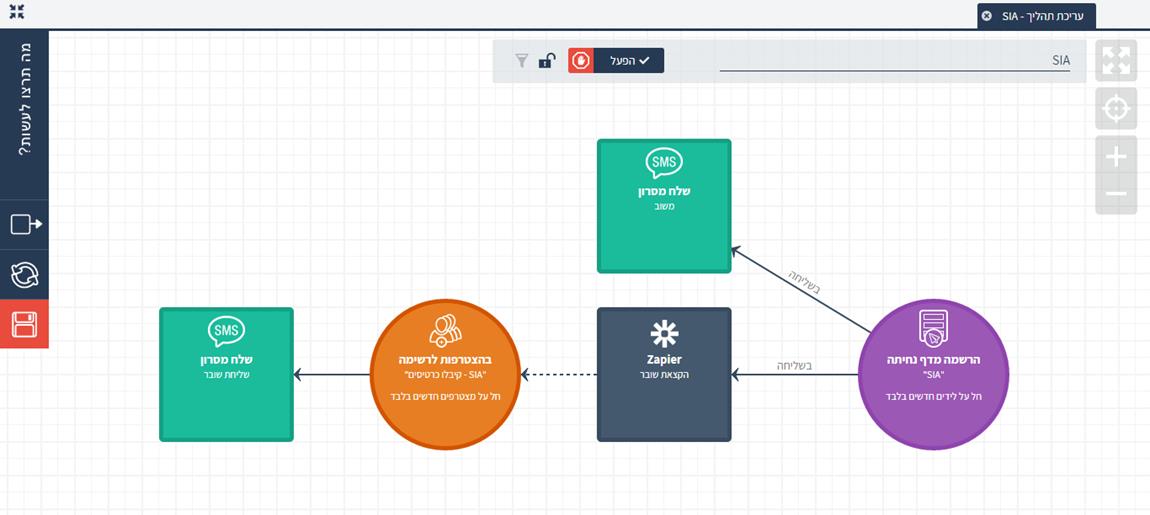The width and height of the screenshot is (1150, 515).
Task: Click the fit-to-screen expand arrows button
Action: pos(1116,61)
